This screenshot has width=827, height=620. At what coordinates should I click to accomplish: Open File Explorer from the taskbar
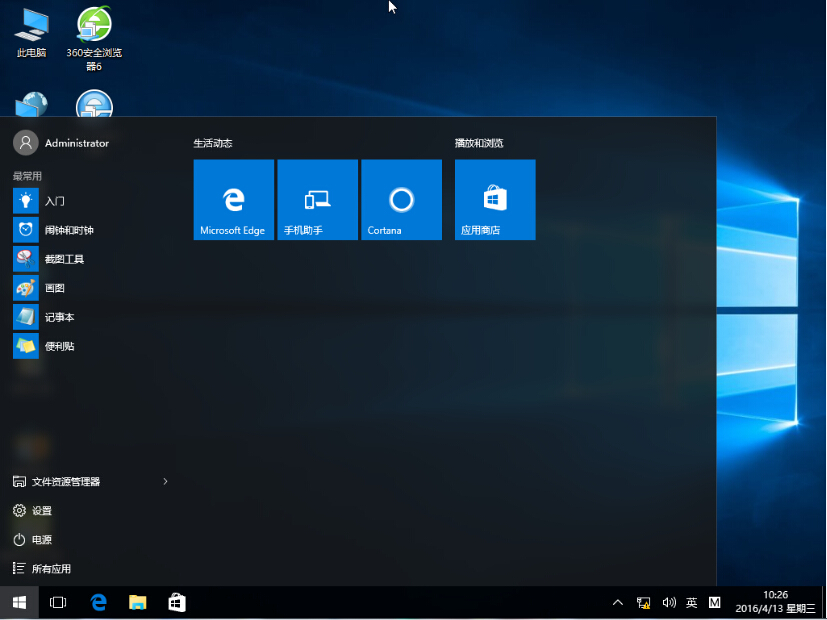138,602
